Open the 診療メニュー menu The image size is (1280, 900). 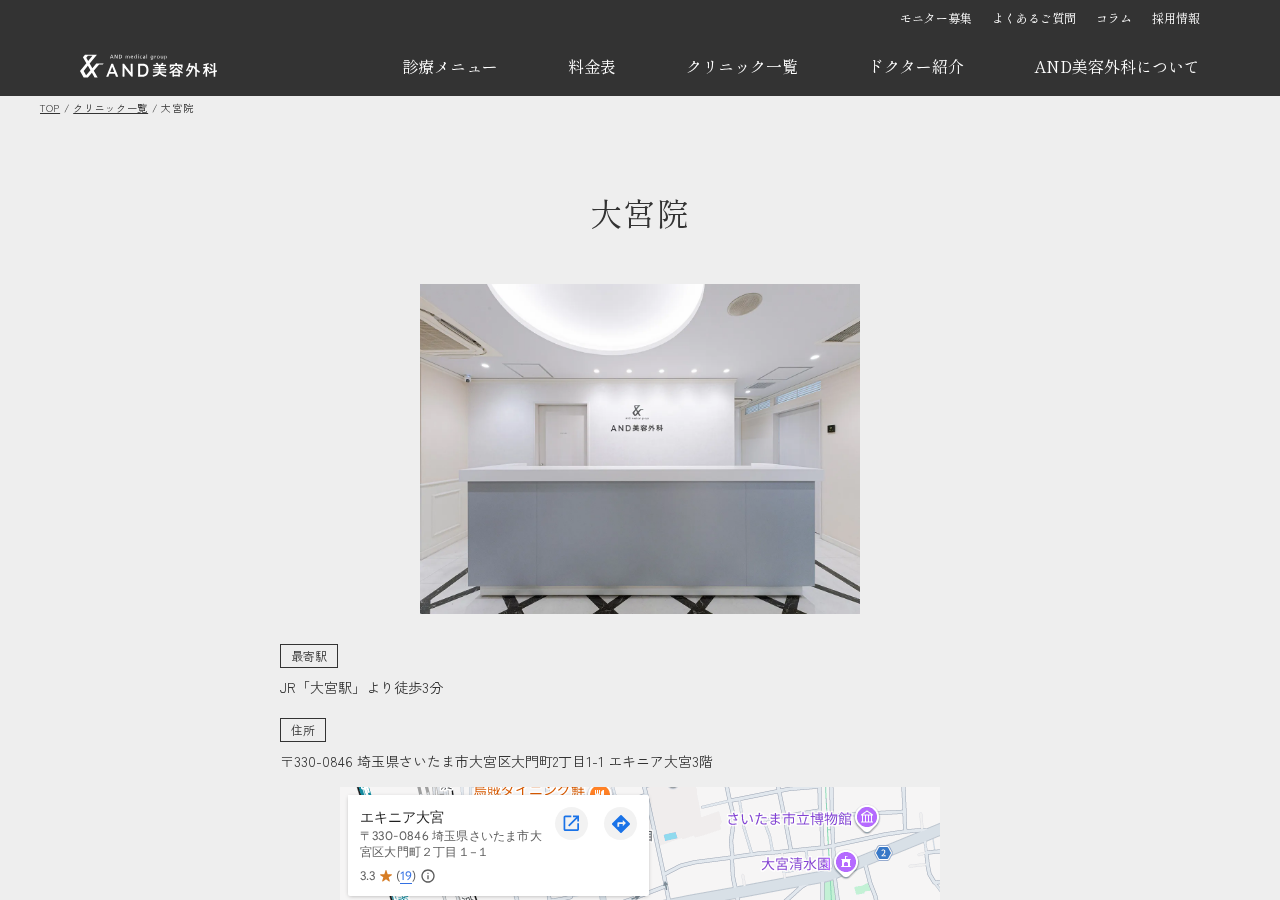(x=450, y=67)
